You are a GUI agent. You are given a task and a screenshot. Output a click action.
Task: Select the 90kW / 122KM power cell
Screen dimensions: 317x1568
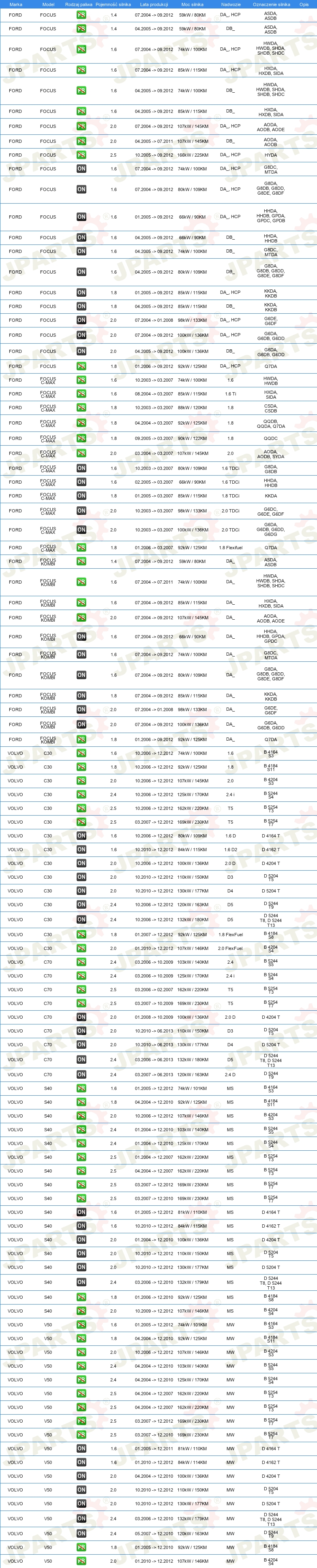[x=193, y=438]
